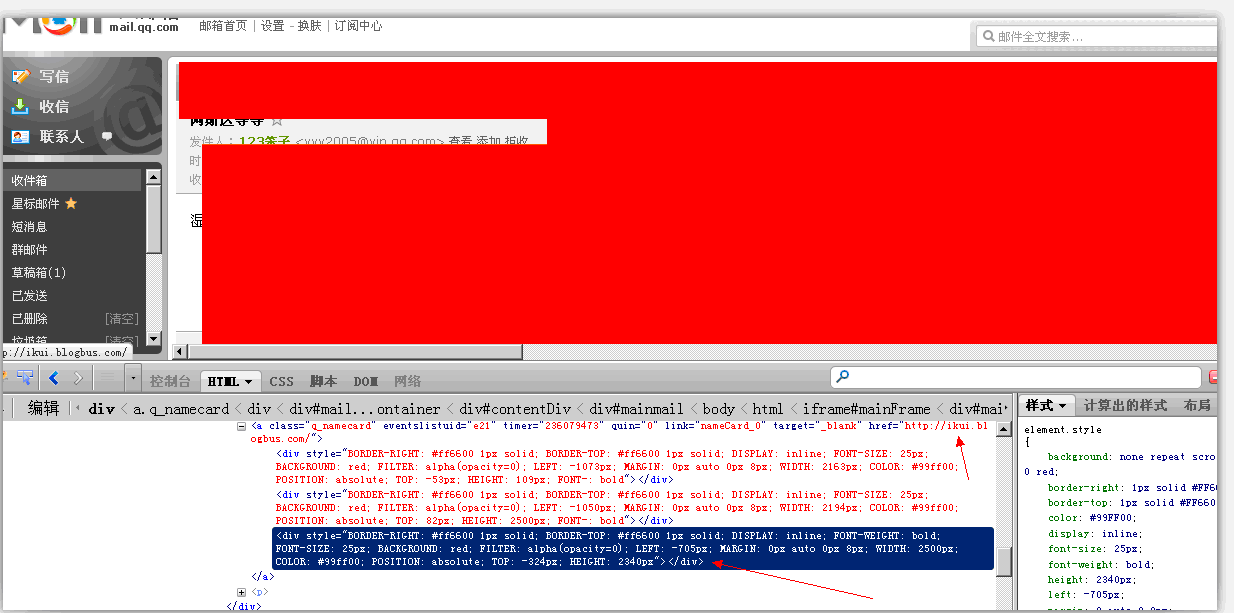
Task: Click the Firebug inspect element icon
Action: [25, 377]
